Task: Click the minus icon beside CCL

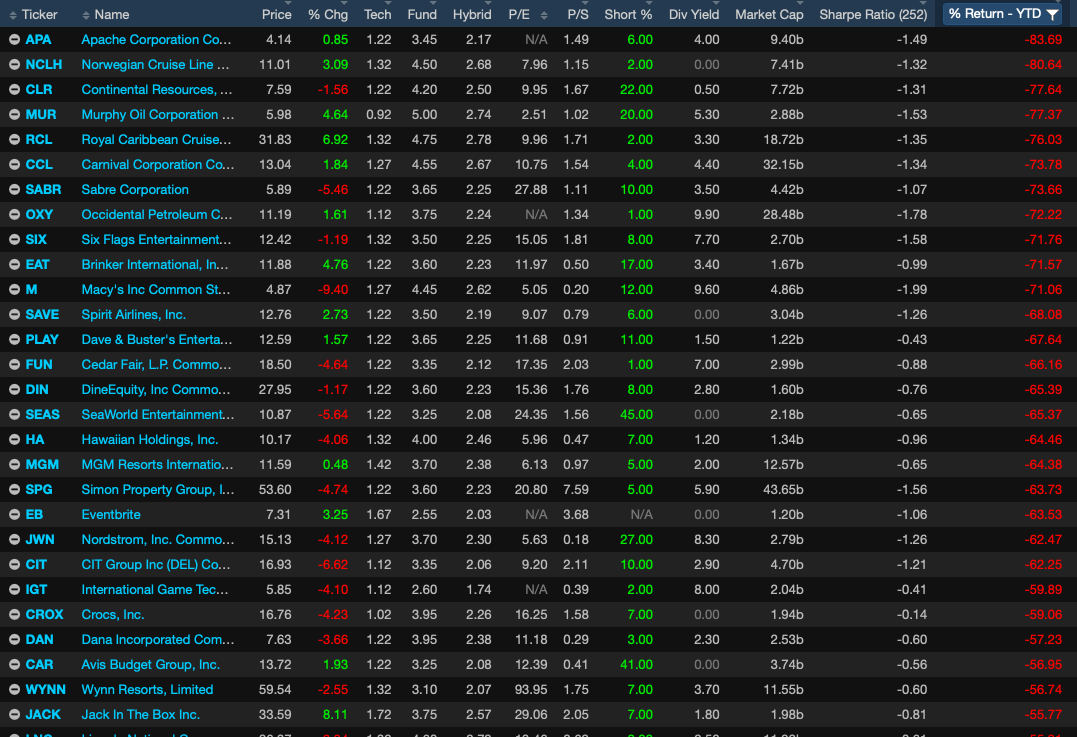Action: click(14, 165)
